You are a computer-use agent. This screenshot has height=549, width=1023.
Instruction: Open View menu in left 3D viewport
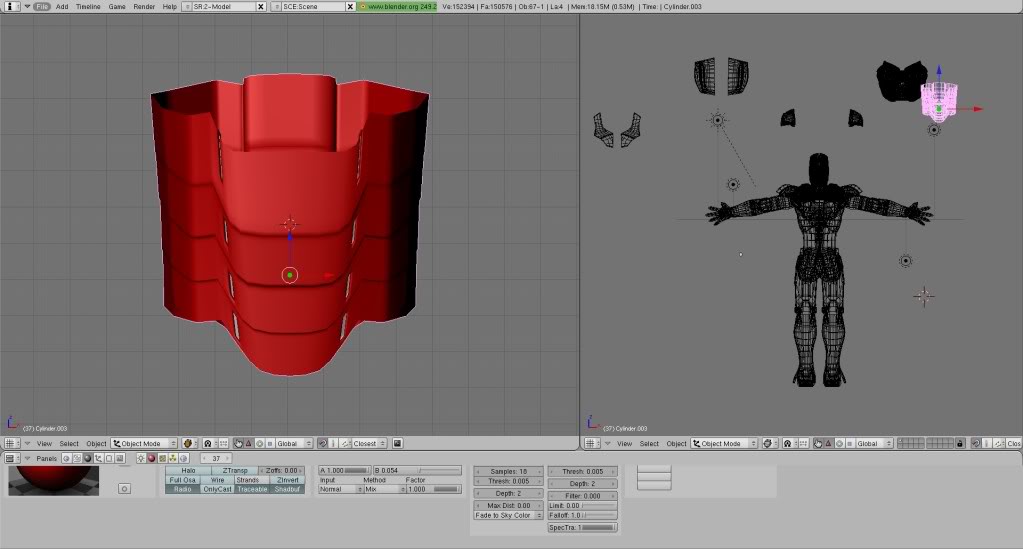point(44,443)
